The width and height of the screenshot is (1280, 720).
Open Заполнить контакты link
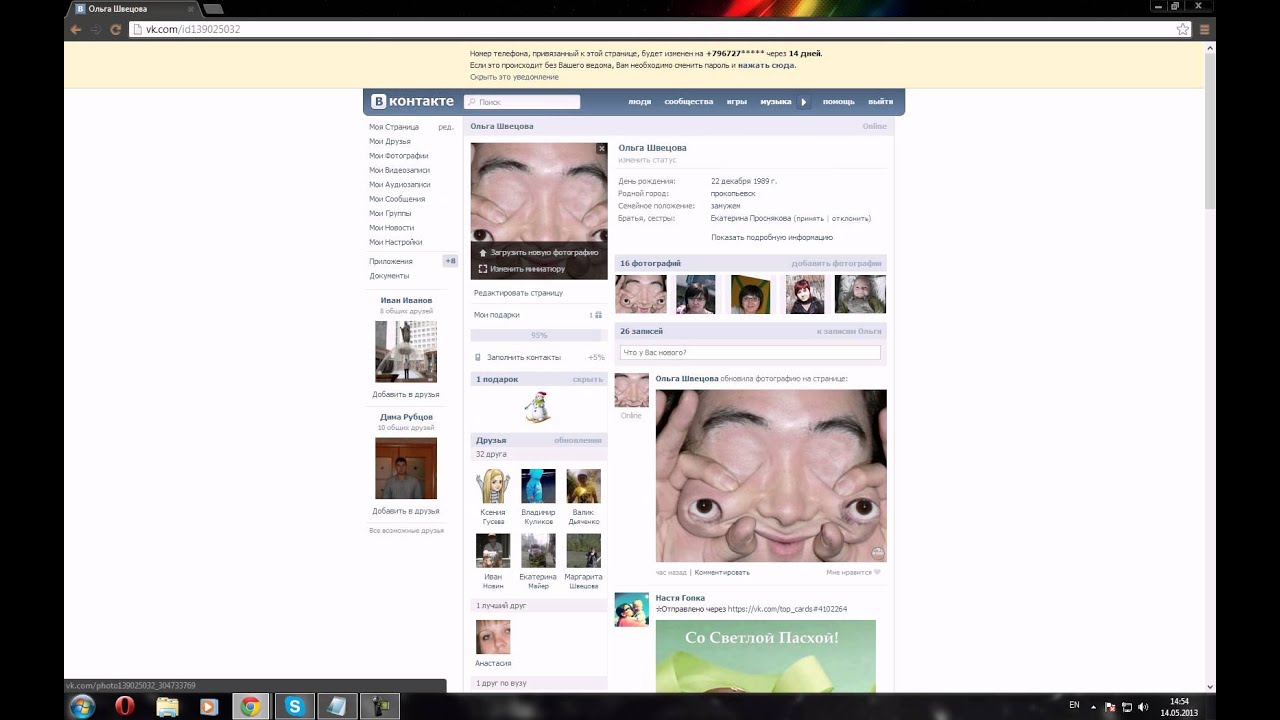point(523,357)
